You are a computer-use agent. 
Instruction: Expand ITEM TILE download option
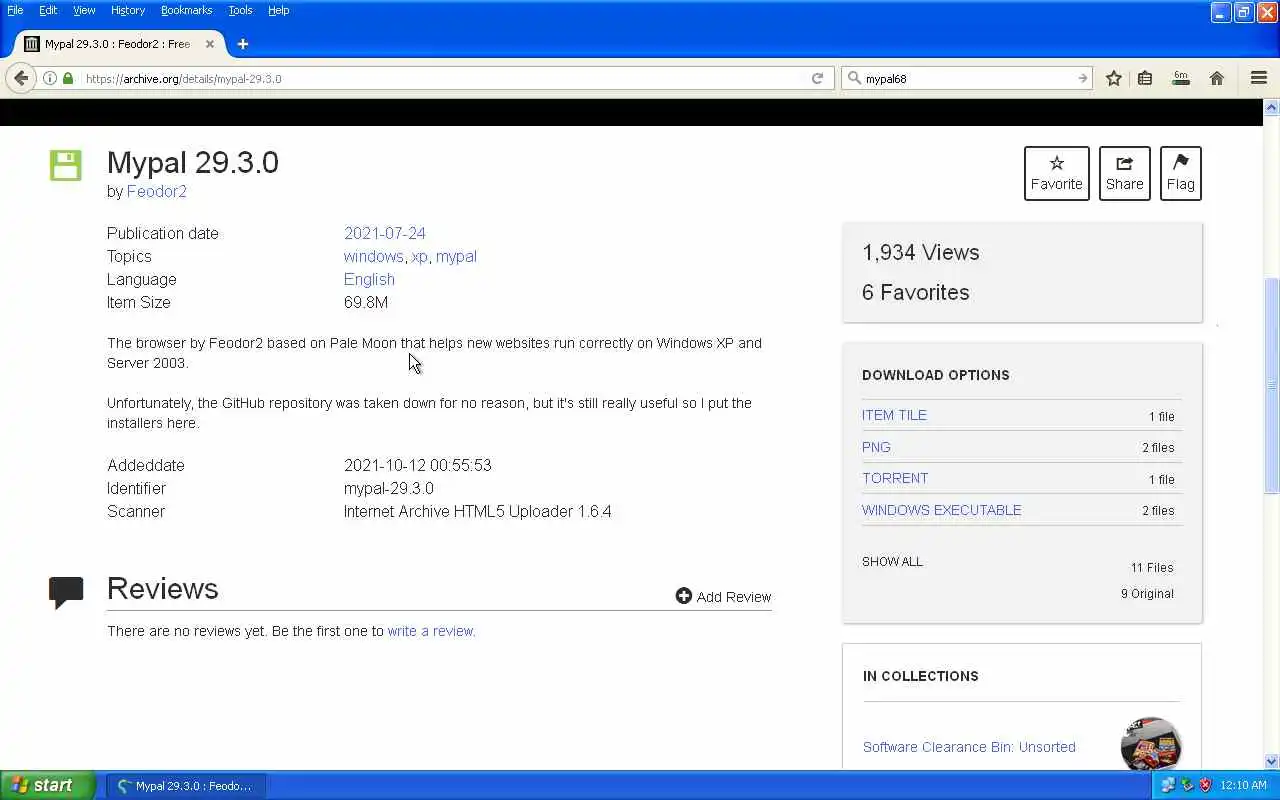coord(894,415)
